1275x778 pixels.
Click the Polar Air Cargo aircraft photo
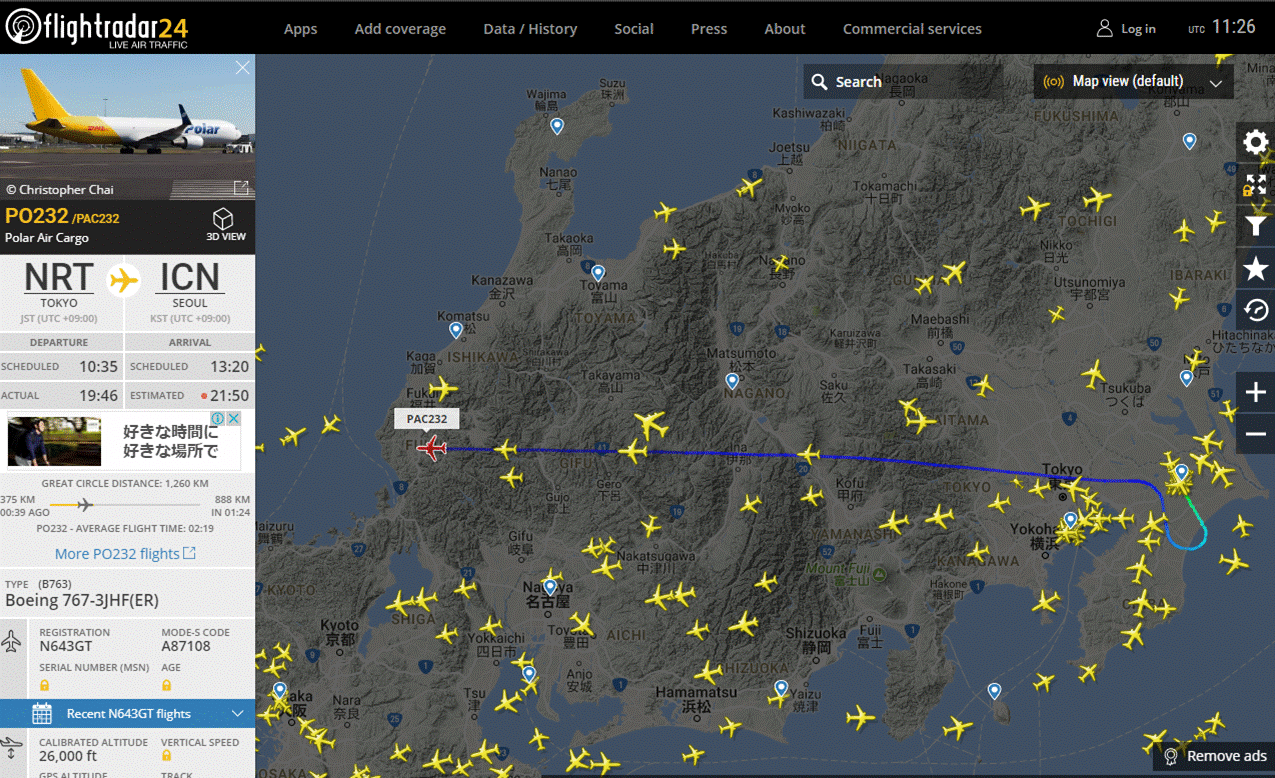click(x=127, y=126)
